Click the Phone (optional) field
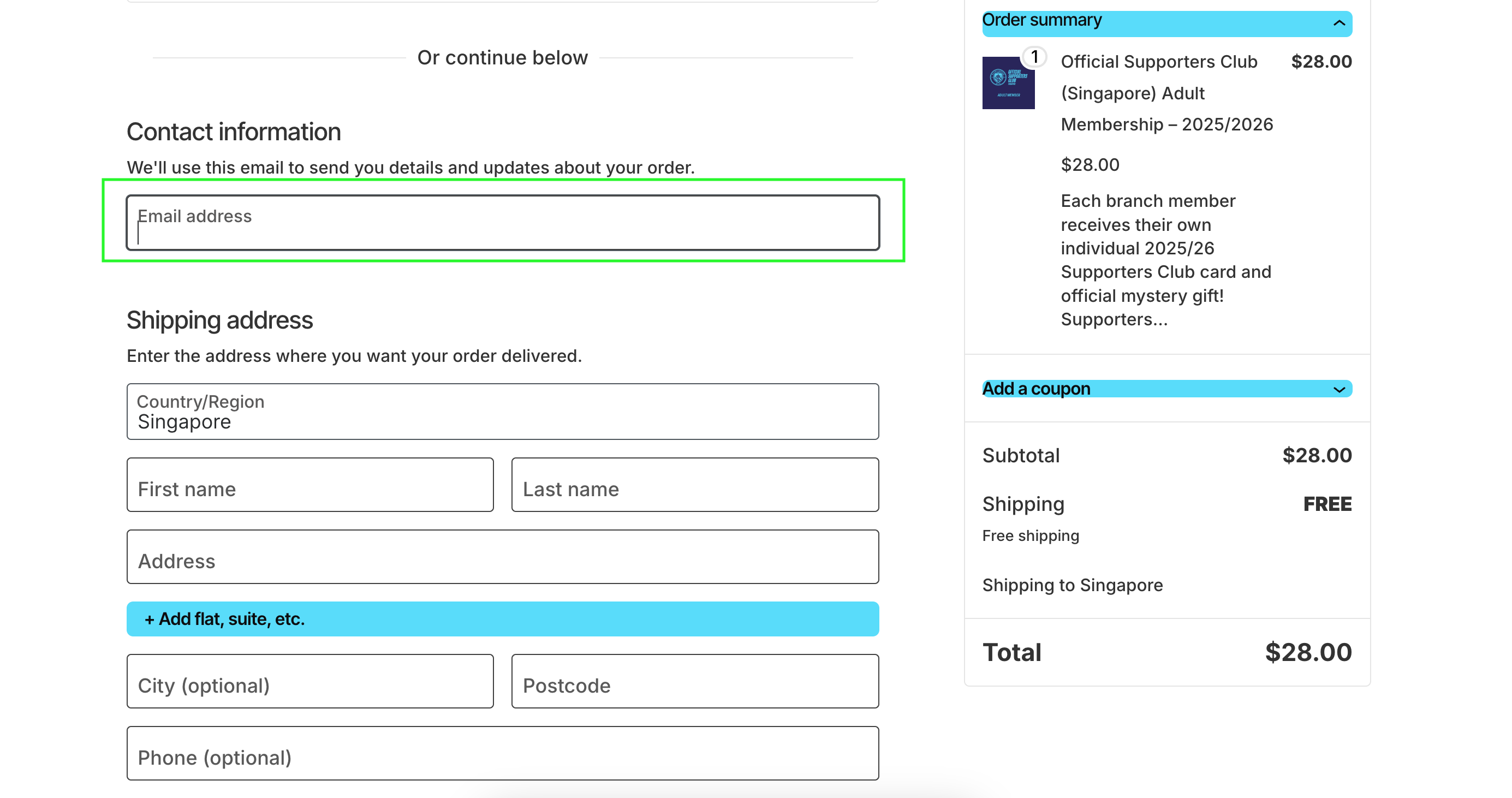1512x798 pixels. pyautogui.click(x=502, y=754)
